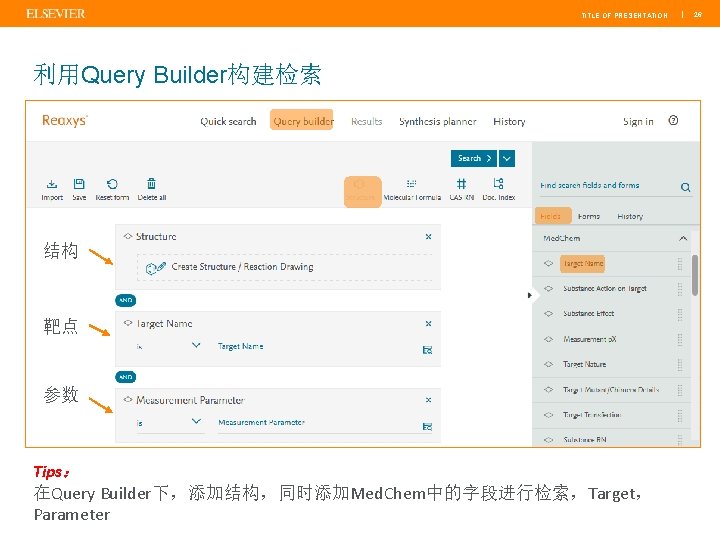The height and width of the screenshot is (540, 720).
Task: Select Target Name field in MedChem list
Action: tap(583, 264)
